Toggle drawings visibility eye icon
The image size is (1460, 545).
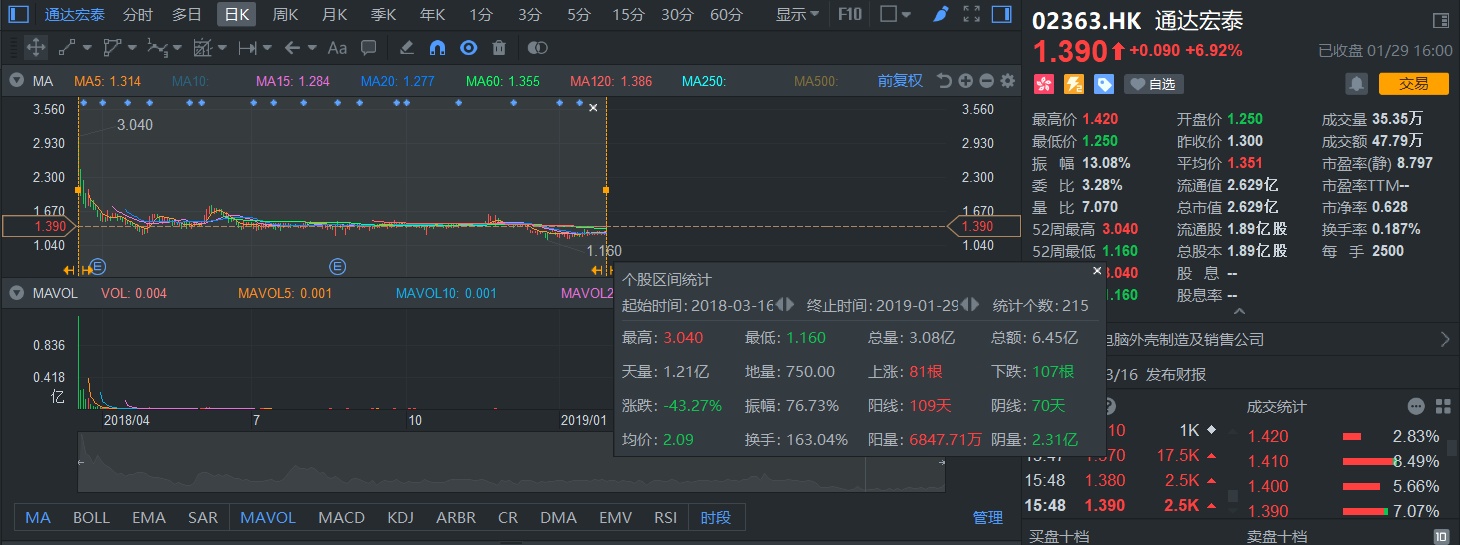(x=468, y=47)
